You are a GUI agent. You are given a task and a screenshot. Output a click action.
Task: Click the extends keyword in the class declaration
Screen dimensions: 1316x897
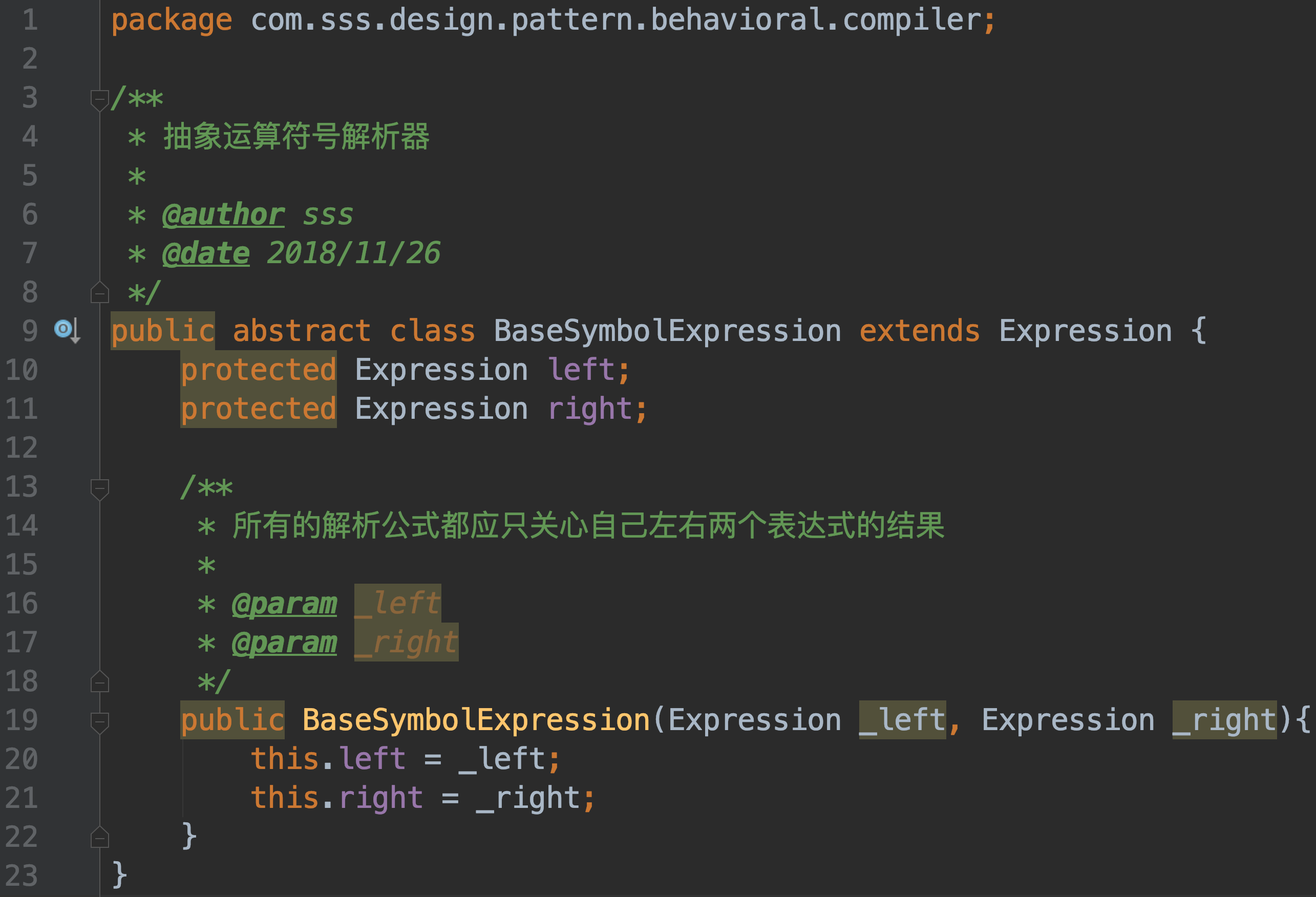(x=919, y=331)
